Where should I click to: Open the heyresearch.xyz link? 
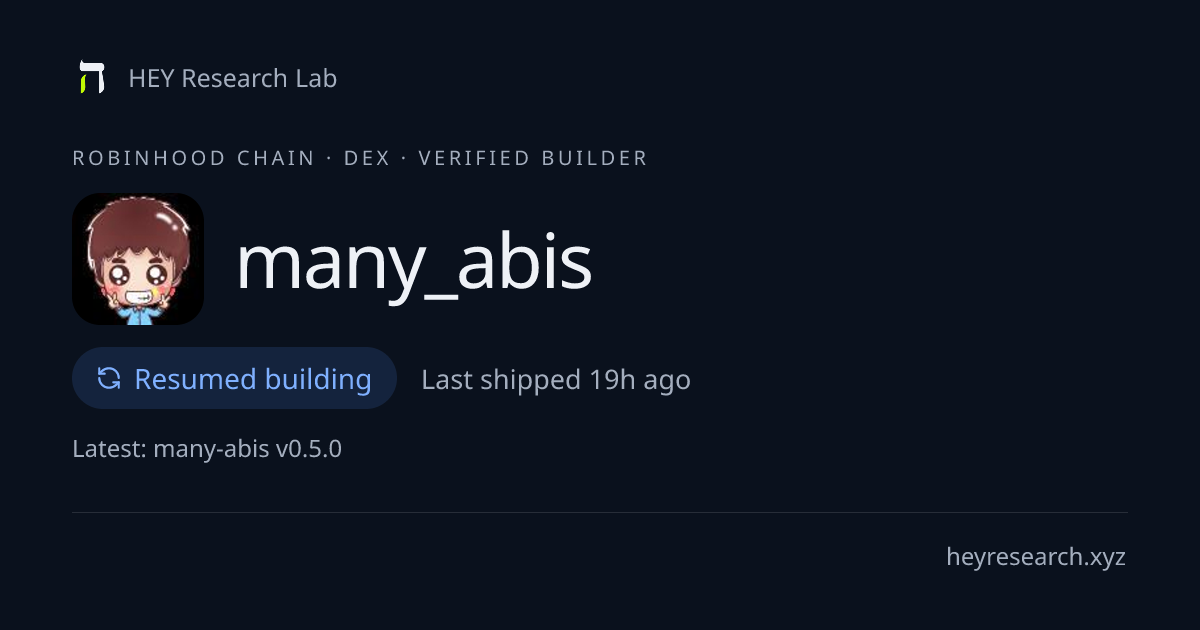[1036, 557]
